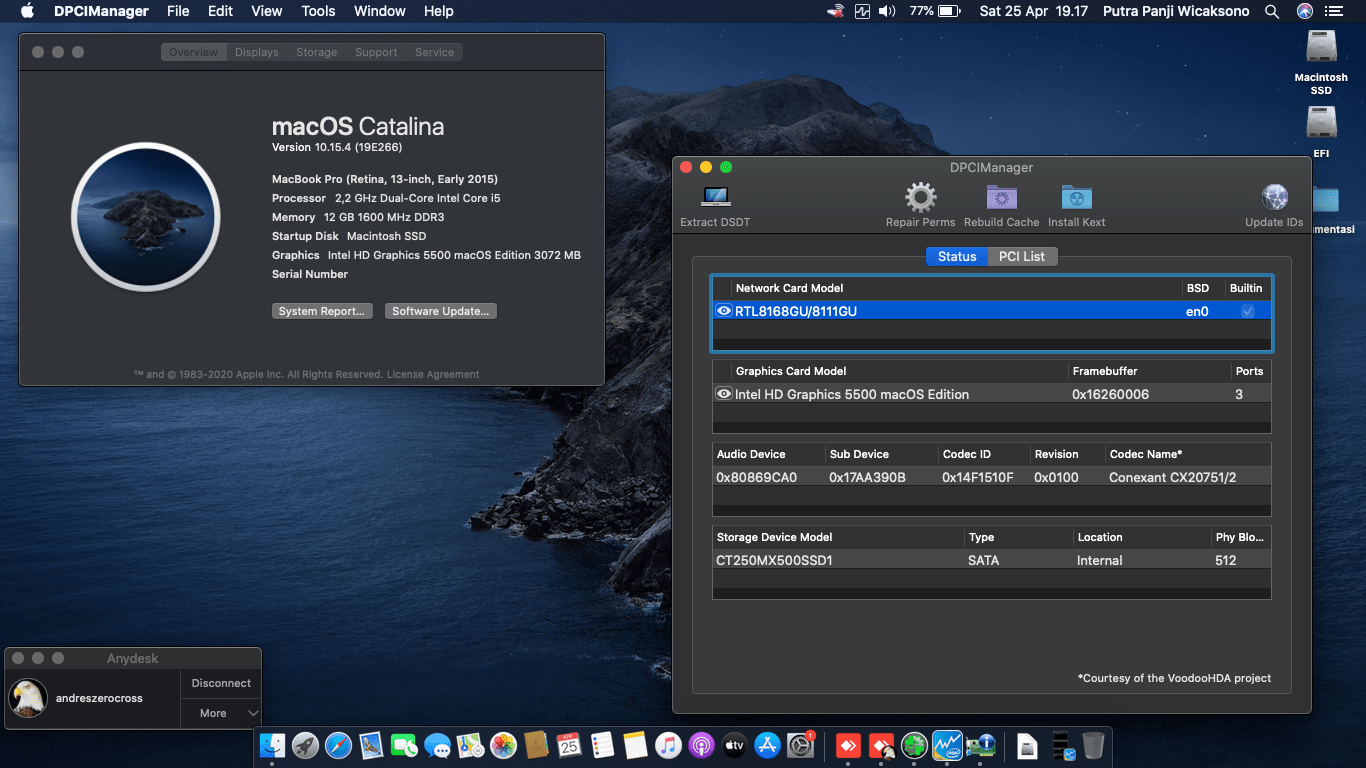Open App Store from the dock
The image size is (1366, 768).
coord(767,745)
